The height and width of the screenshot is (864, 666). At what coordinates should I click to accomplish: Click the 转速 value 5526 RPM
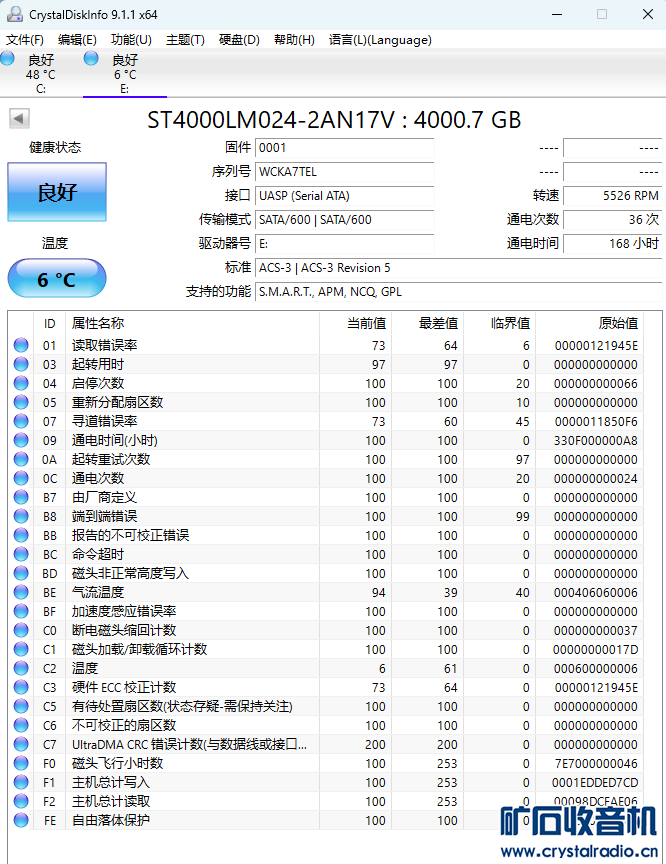point(613,196)
